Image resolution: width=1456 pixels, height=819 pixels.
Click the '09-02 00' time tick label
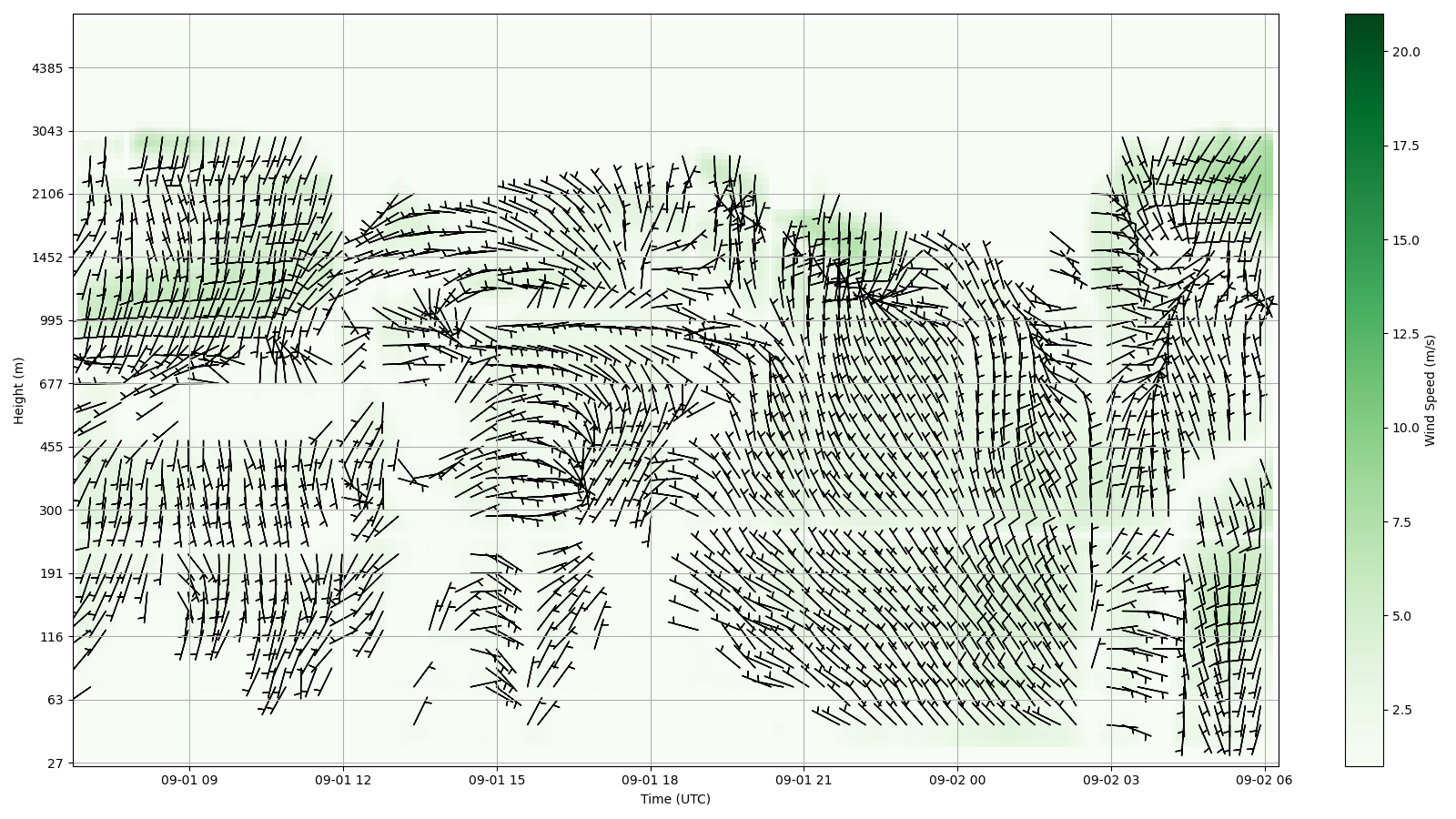coord(956,780)
